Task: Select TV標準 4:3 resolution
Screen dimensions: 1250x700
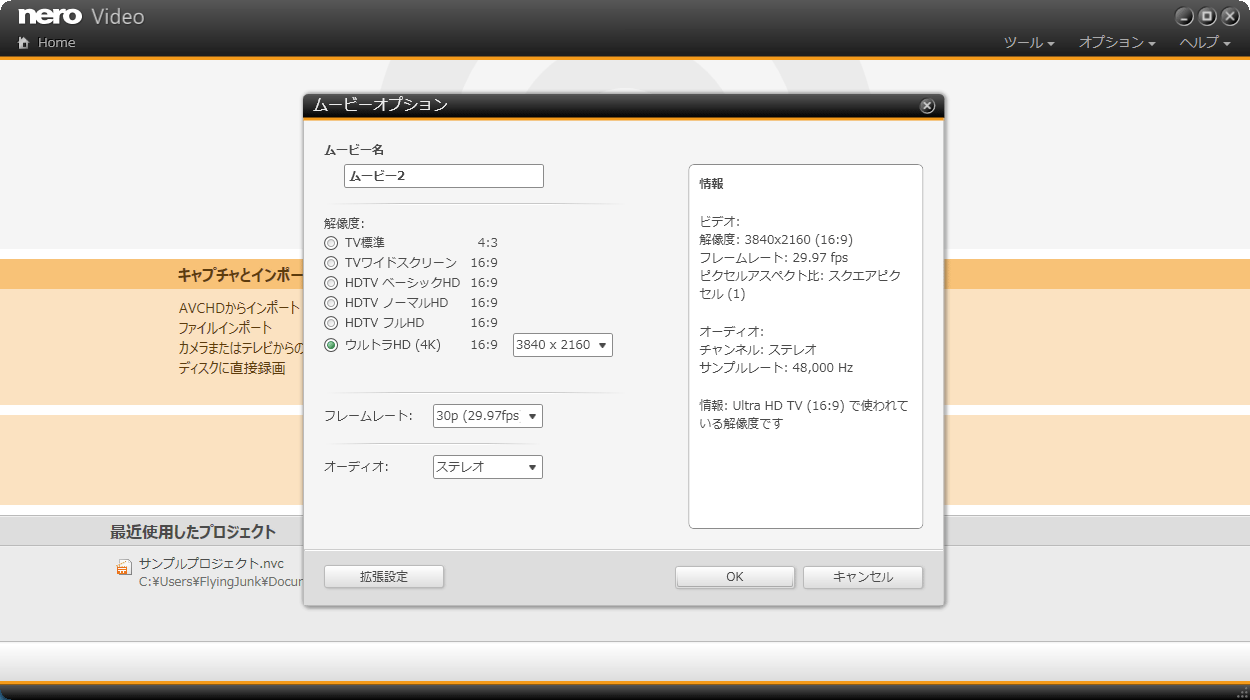Action: [x=331, y=243]
